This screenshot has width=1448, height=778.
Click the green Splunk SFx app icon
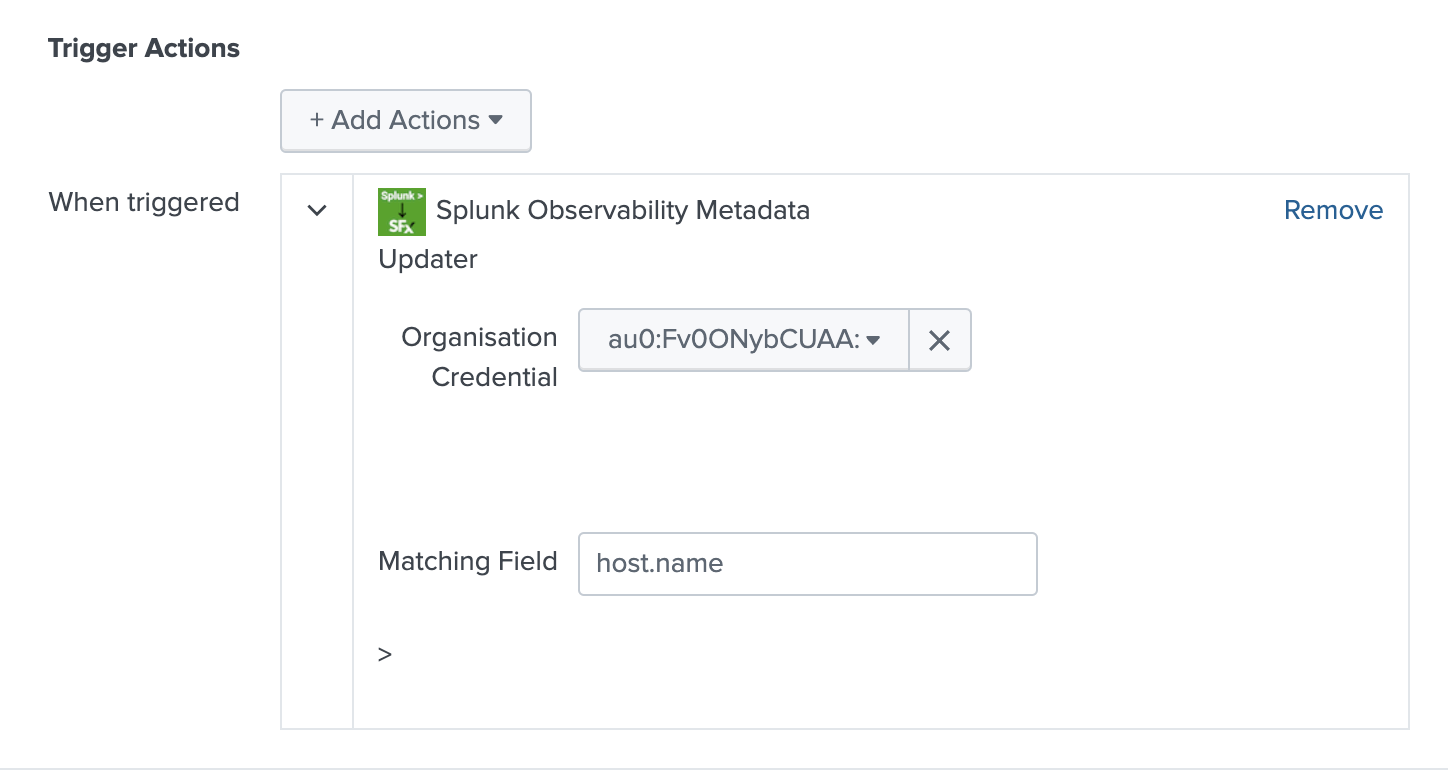click(x=402, y=211)
